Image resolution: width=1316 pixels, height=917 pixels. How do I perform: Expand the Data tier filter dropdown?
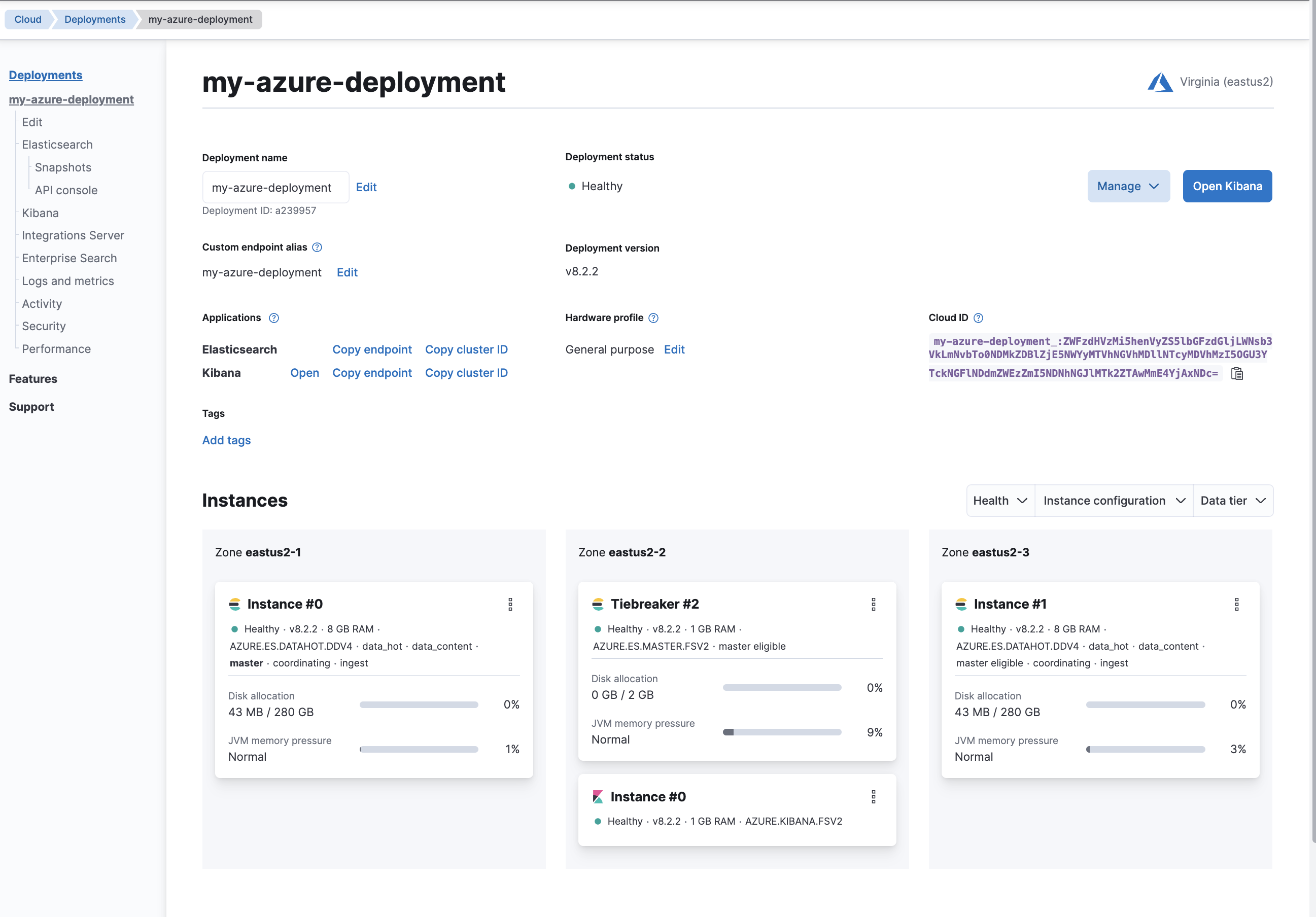coord(1232,500)
